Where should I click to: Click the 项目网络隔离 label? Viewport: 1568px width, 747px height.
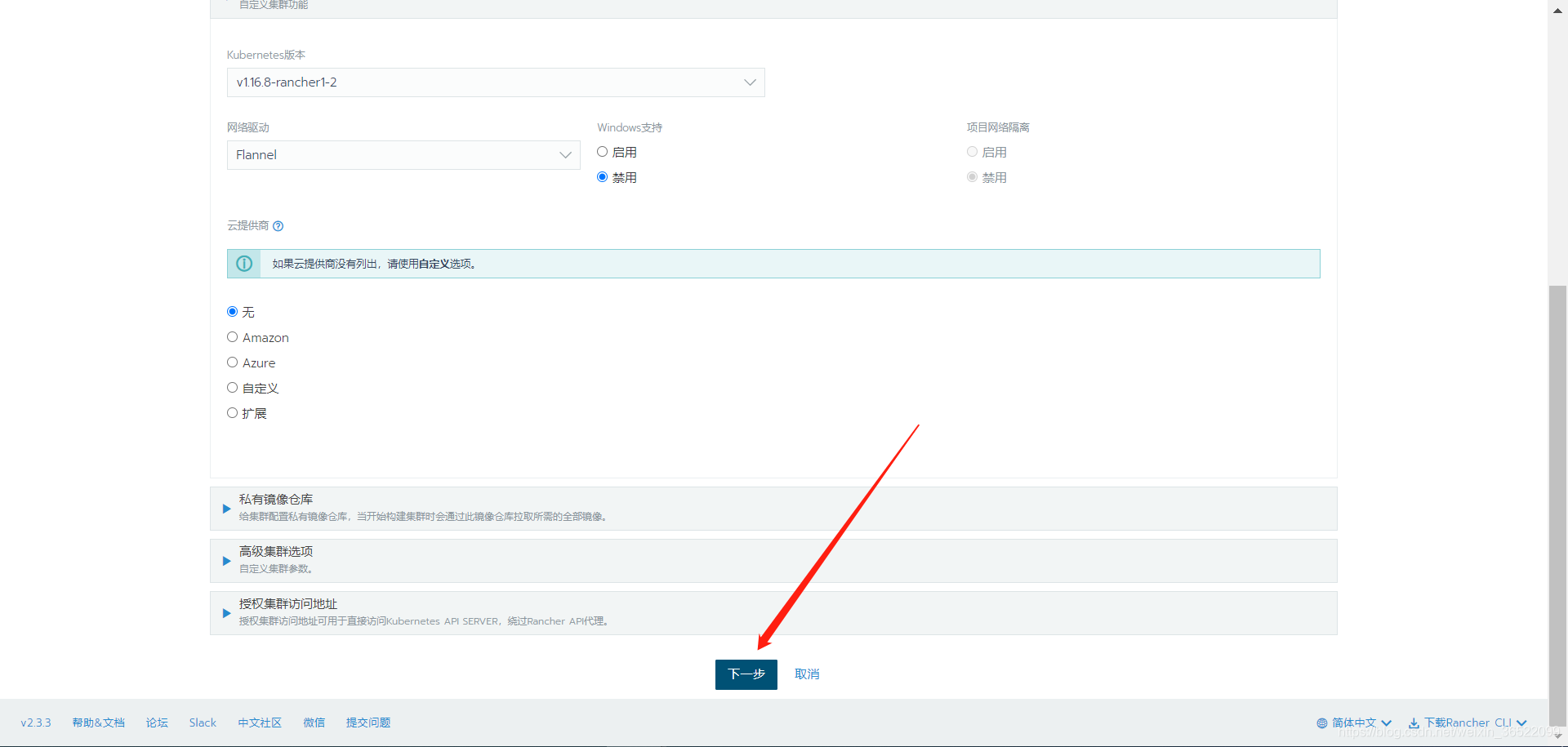tap(998, 127)
